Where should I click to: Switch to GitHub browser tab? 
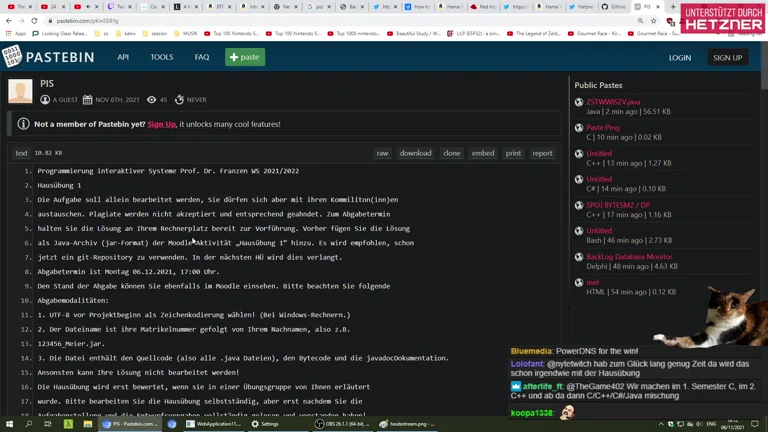(x=613, y=6)
